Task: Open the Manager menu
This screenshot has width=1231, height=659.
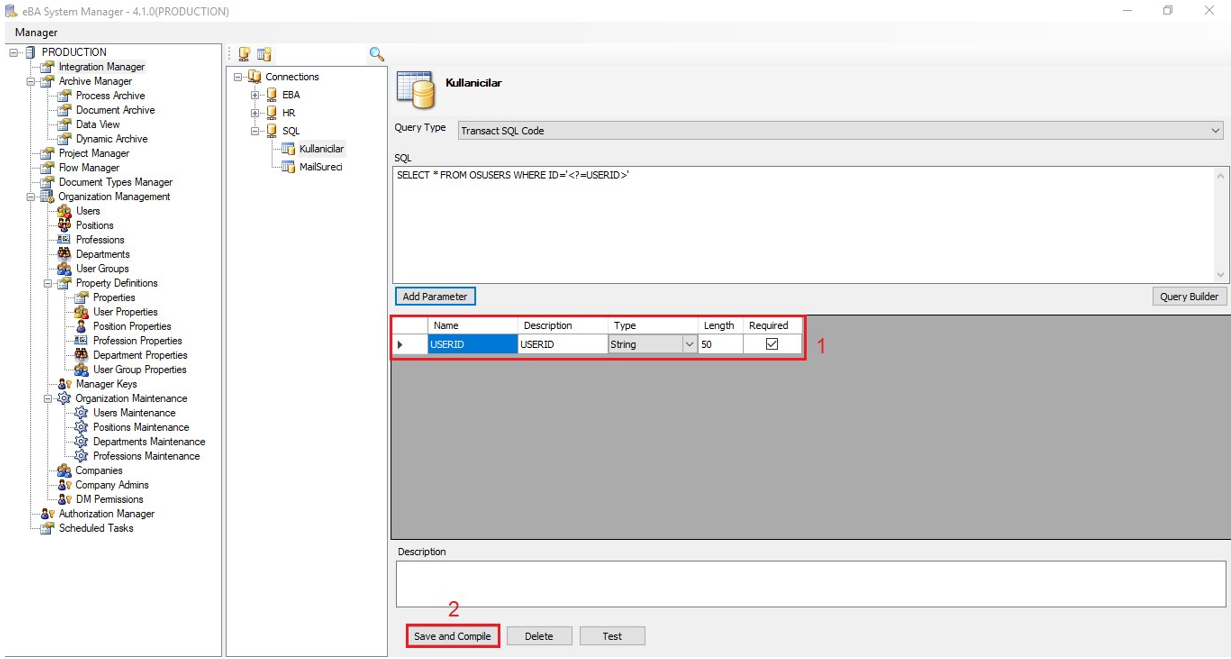Action: coord(36,32)
